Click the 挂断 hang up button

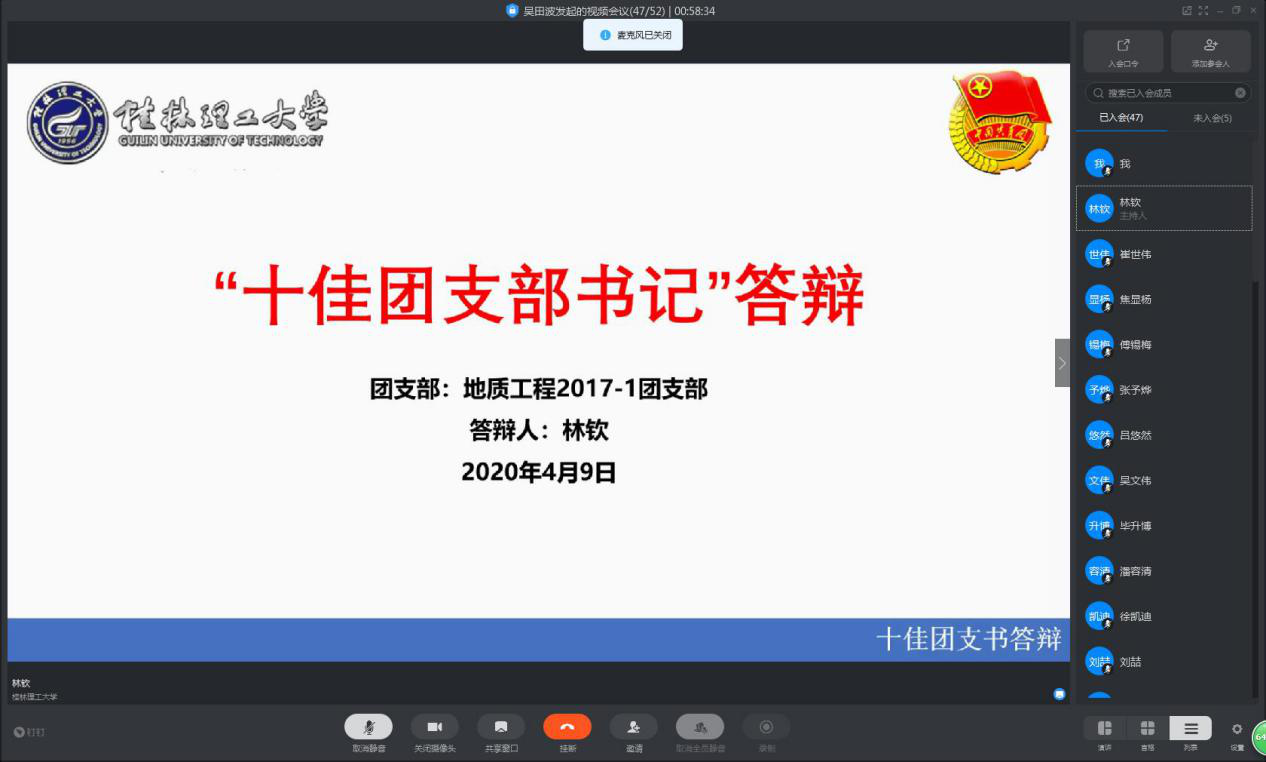567,727
